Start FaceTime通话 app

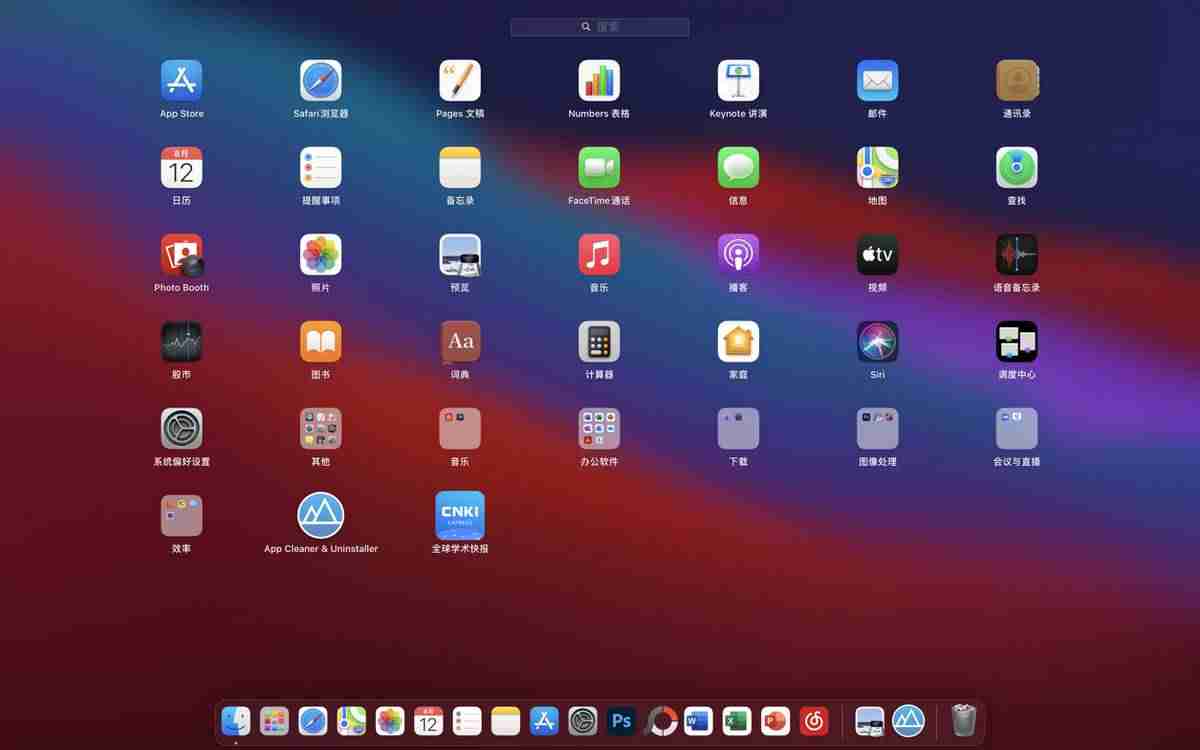[599, 168]
